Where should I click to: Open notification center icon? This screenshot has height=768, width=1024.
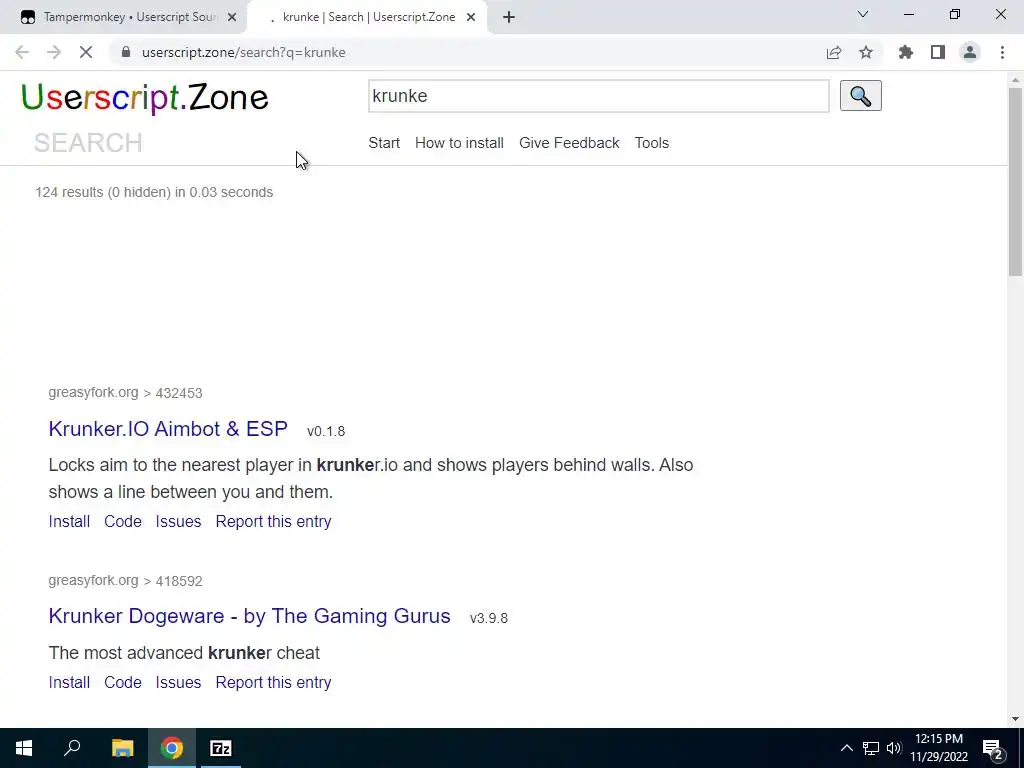(993, 748)
